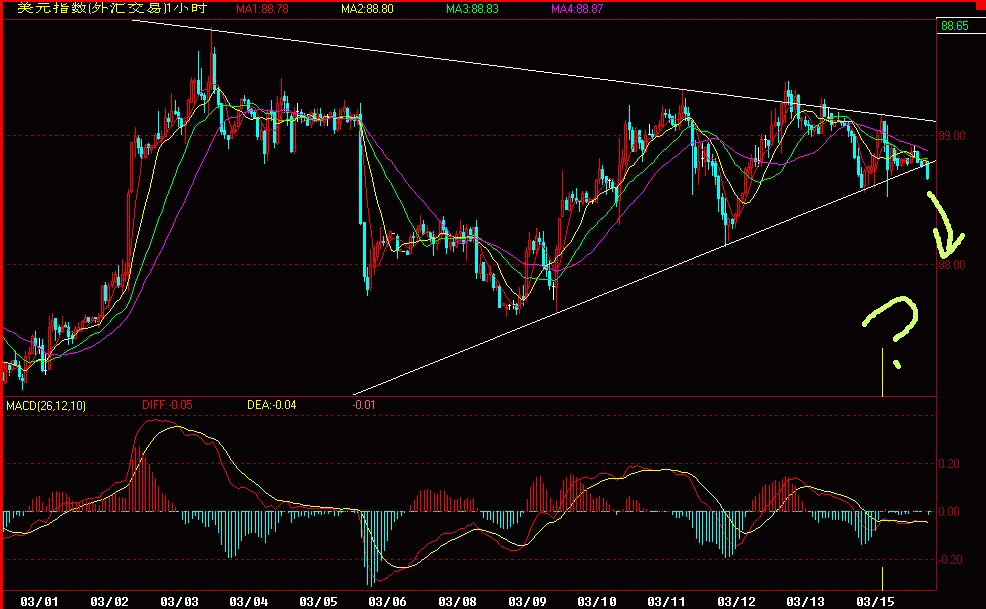
Task: Click the 03/12 date label
Action: pyautogui.click(x=736, y=601)
